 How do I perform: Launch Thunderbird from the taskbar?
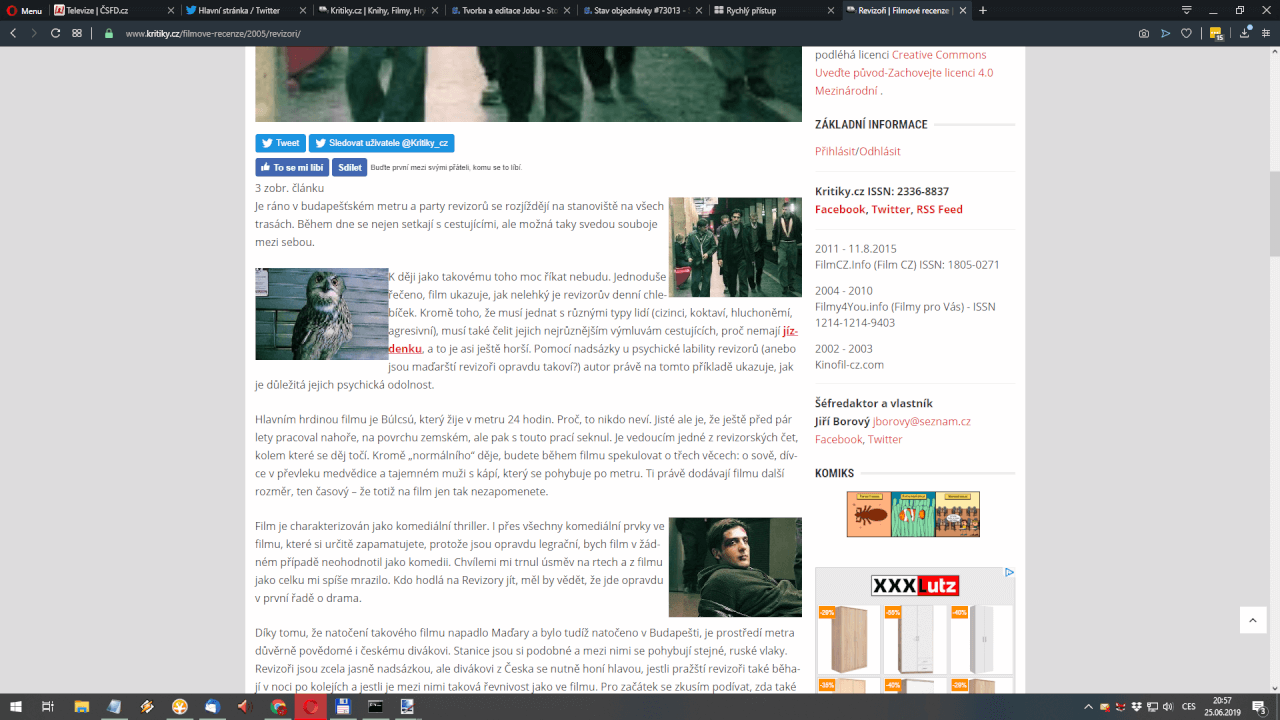coord(210,708)
